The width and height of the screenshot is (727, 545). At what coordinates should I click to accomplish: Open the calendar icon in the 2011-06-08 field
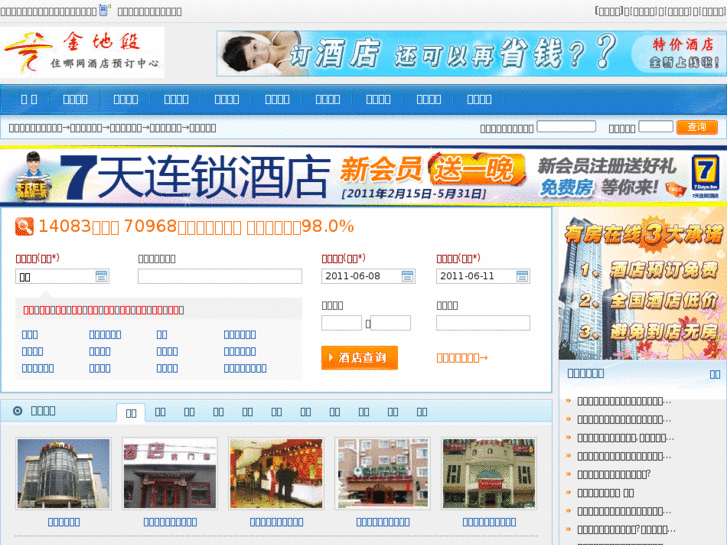(408, 276)
